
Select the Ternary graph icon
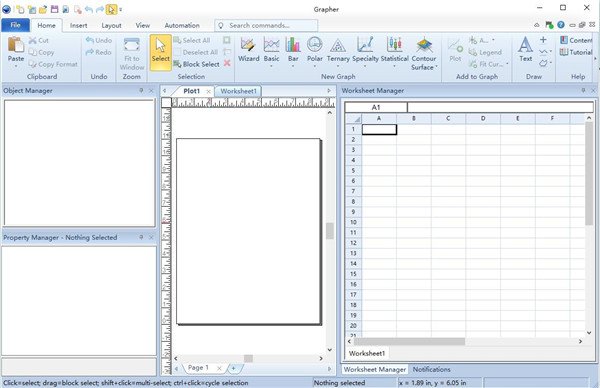(338, 45)
